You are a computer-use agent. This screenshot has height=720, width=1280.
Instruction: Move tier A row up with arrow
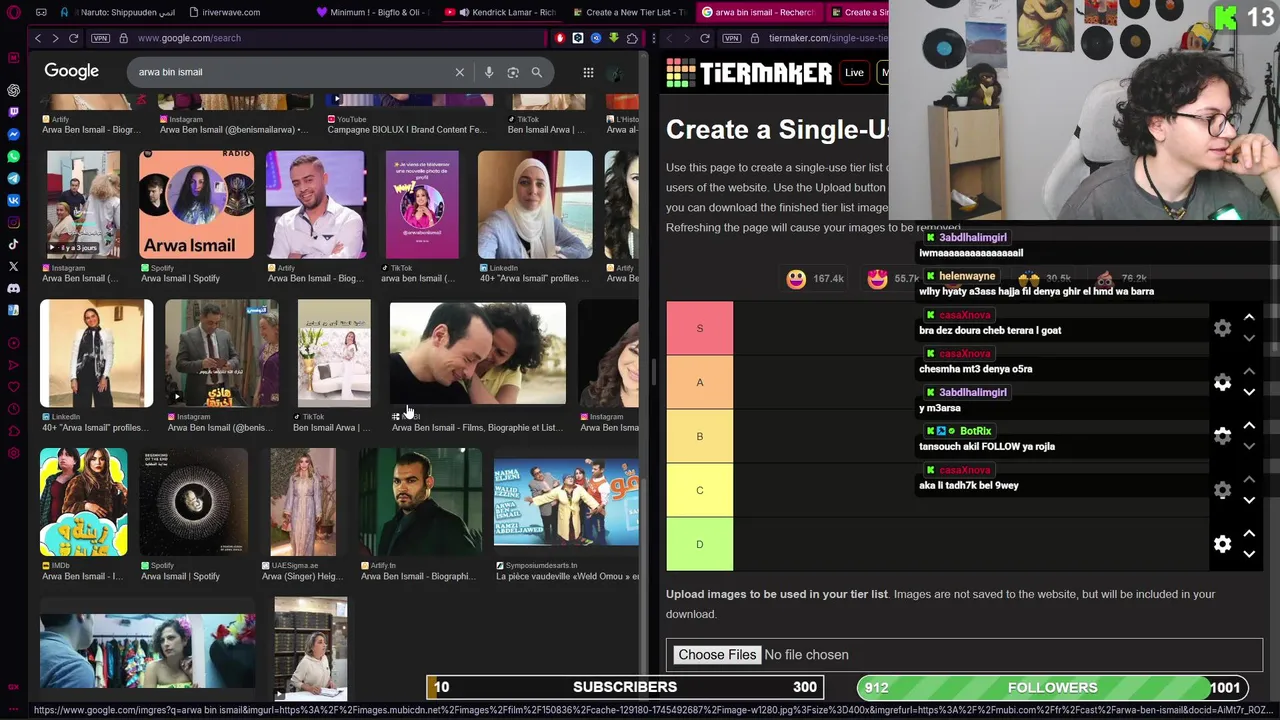coord(1249,371)
